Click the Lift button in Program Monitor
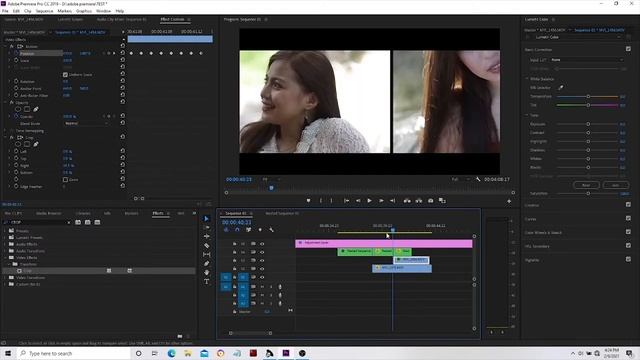Viewport: 640px width, 360px height. coord(407,200)
